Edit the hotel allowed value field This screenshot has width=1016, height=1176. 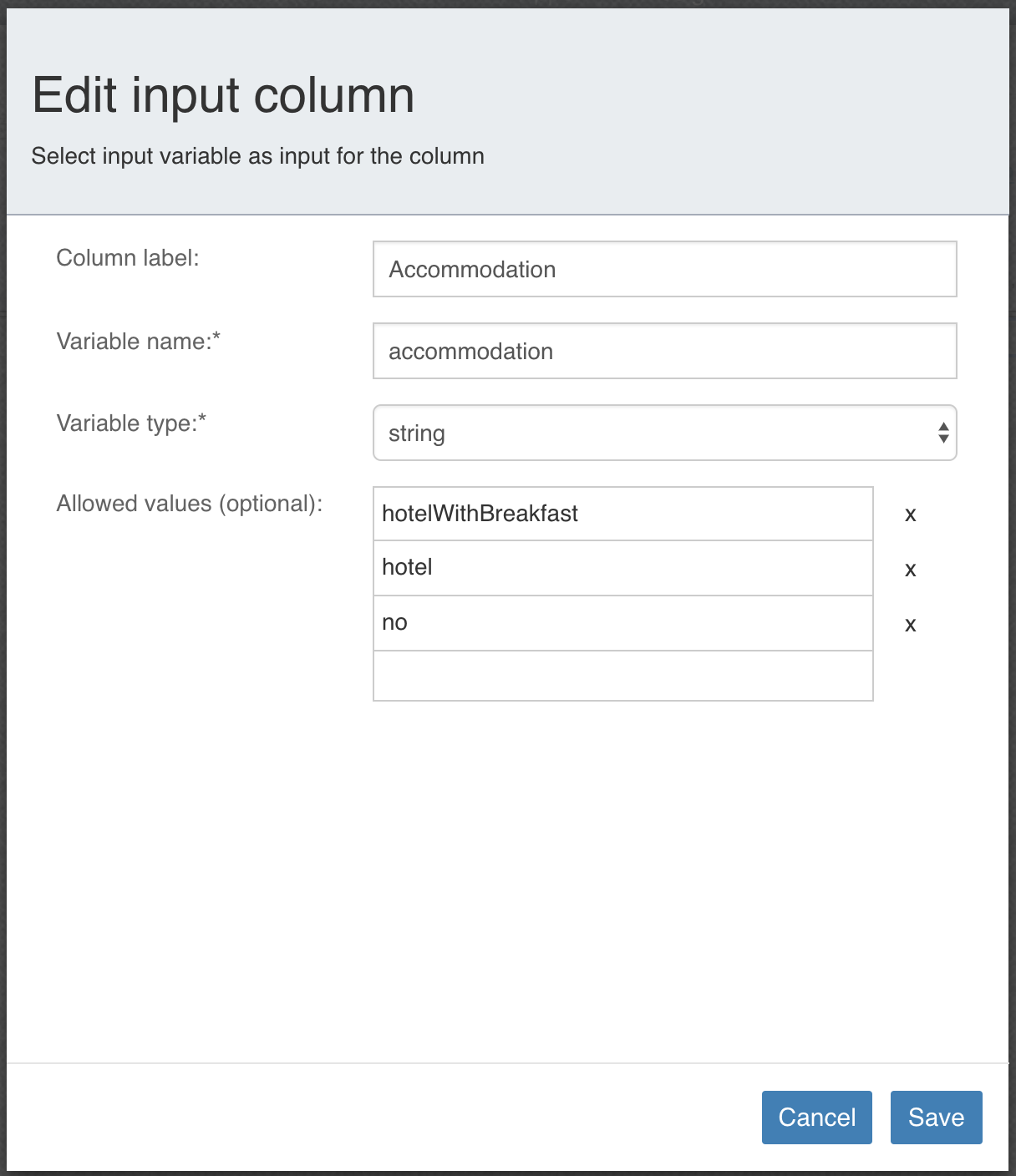click(x=622, y=568)
